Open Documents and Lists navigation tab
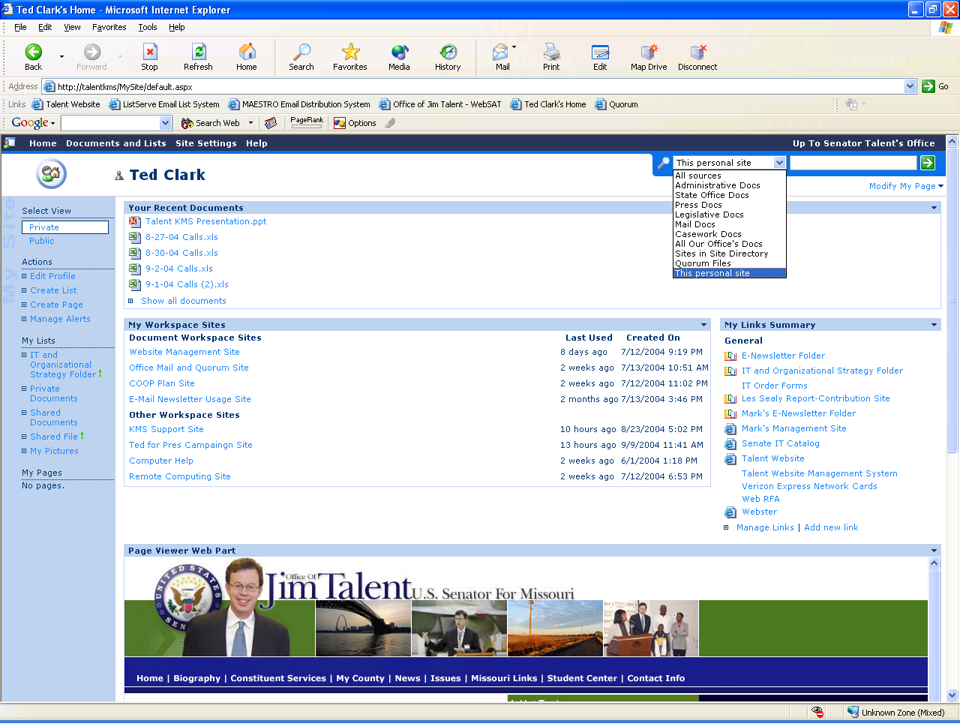960x724 pixels. [x=116, y=143]
